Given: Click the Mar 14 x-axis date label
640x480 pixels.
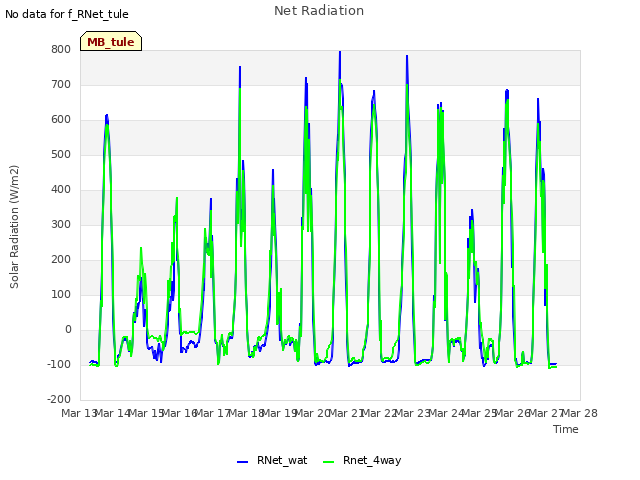Looking at the screenshot, I should point(113,413).
